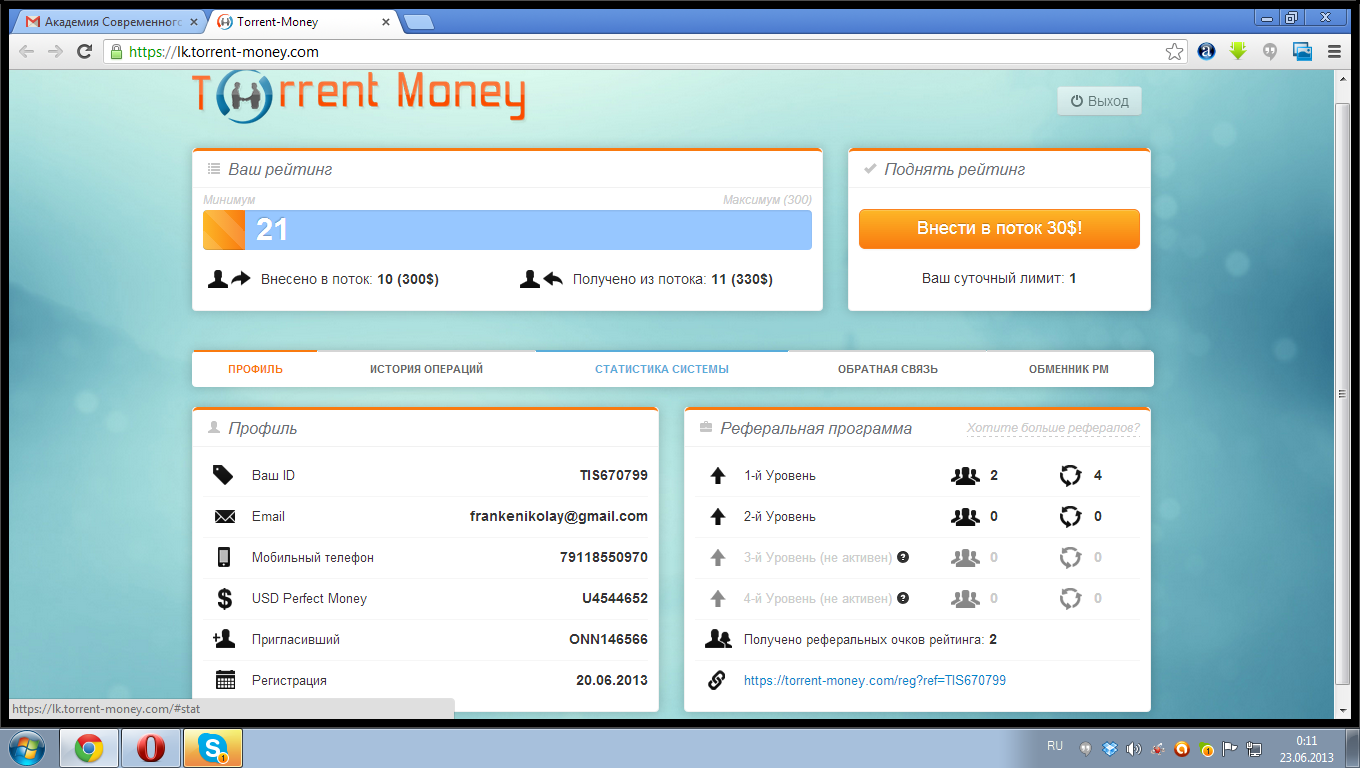Switch to the Профиль tab
1360x768 pixels.
[x=255, y=369]
